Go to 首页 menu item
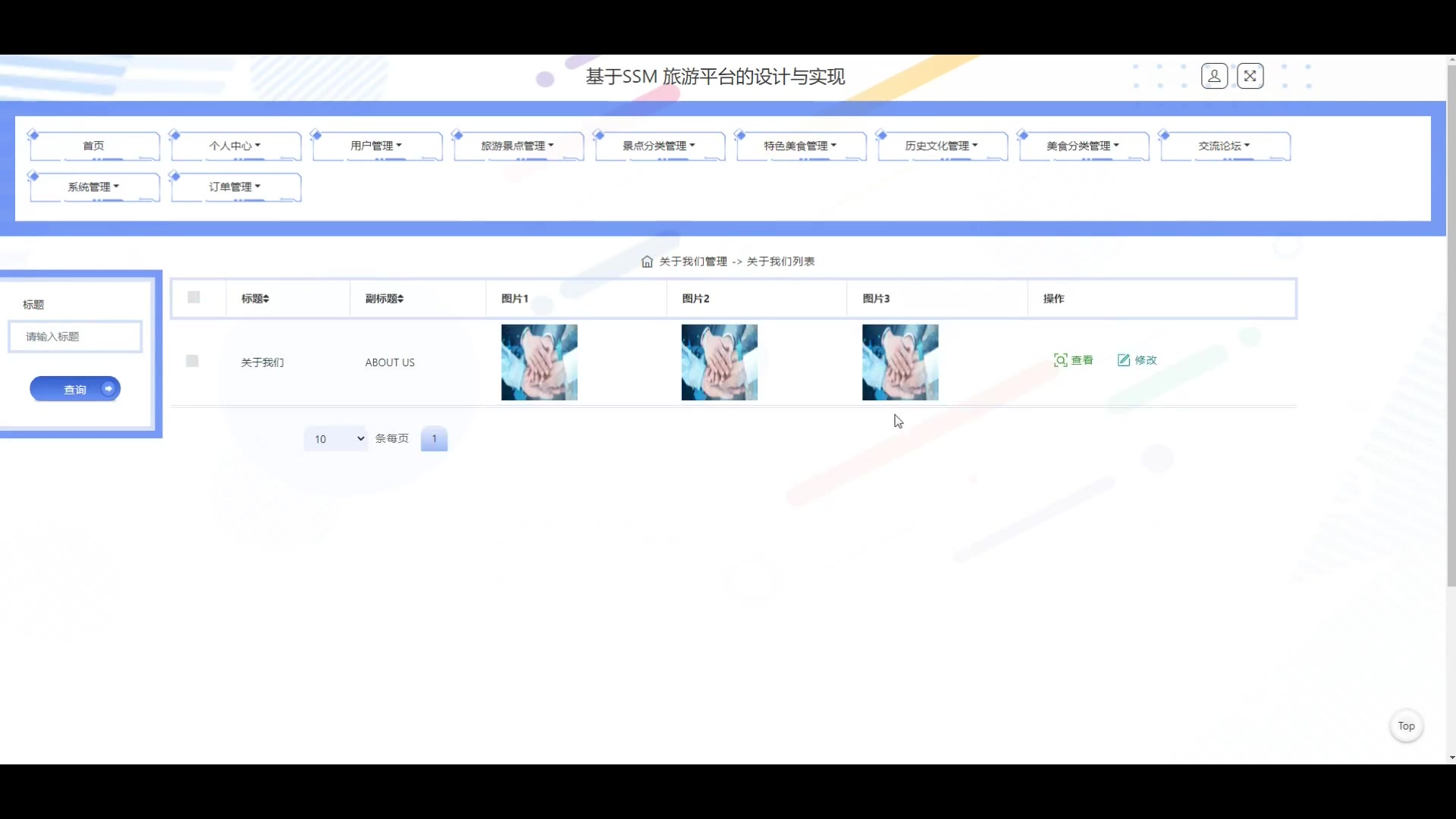 coord(94,146)
